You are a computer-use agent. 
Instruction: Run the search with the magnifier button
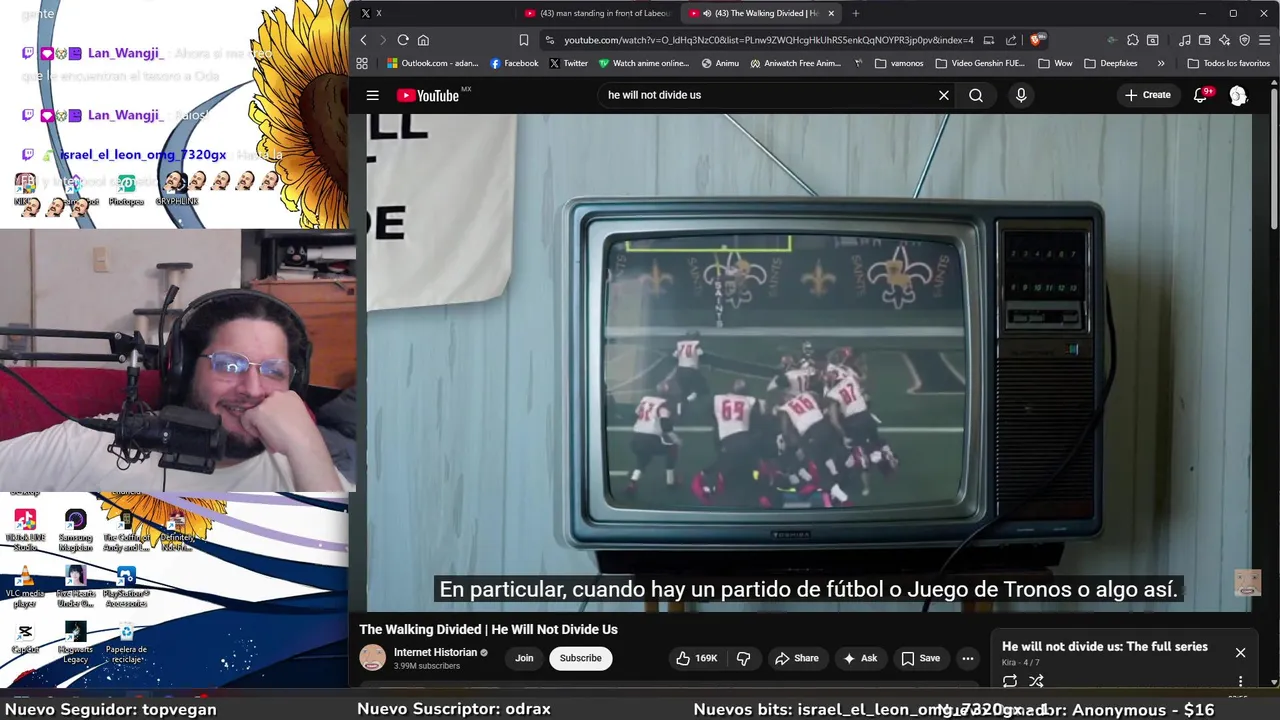click(976, 95)
